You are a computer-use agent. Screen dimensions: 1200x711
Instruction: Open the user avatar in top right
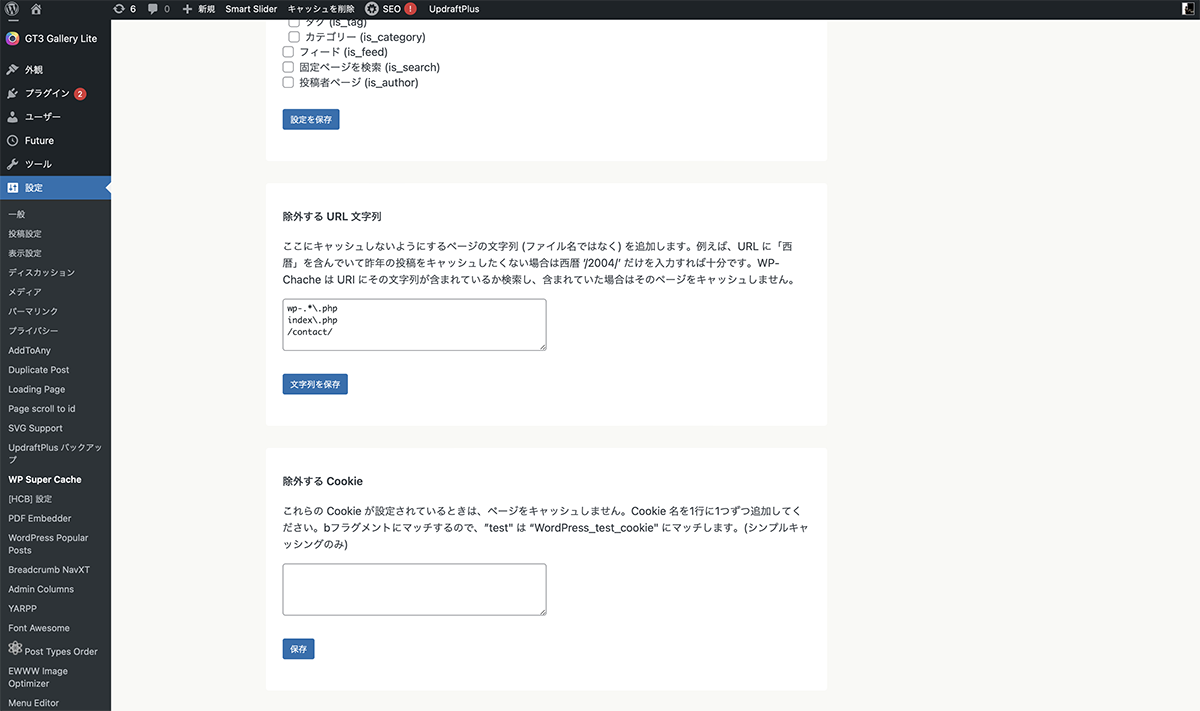tap(1187, 9)
